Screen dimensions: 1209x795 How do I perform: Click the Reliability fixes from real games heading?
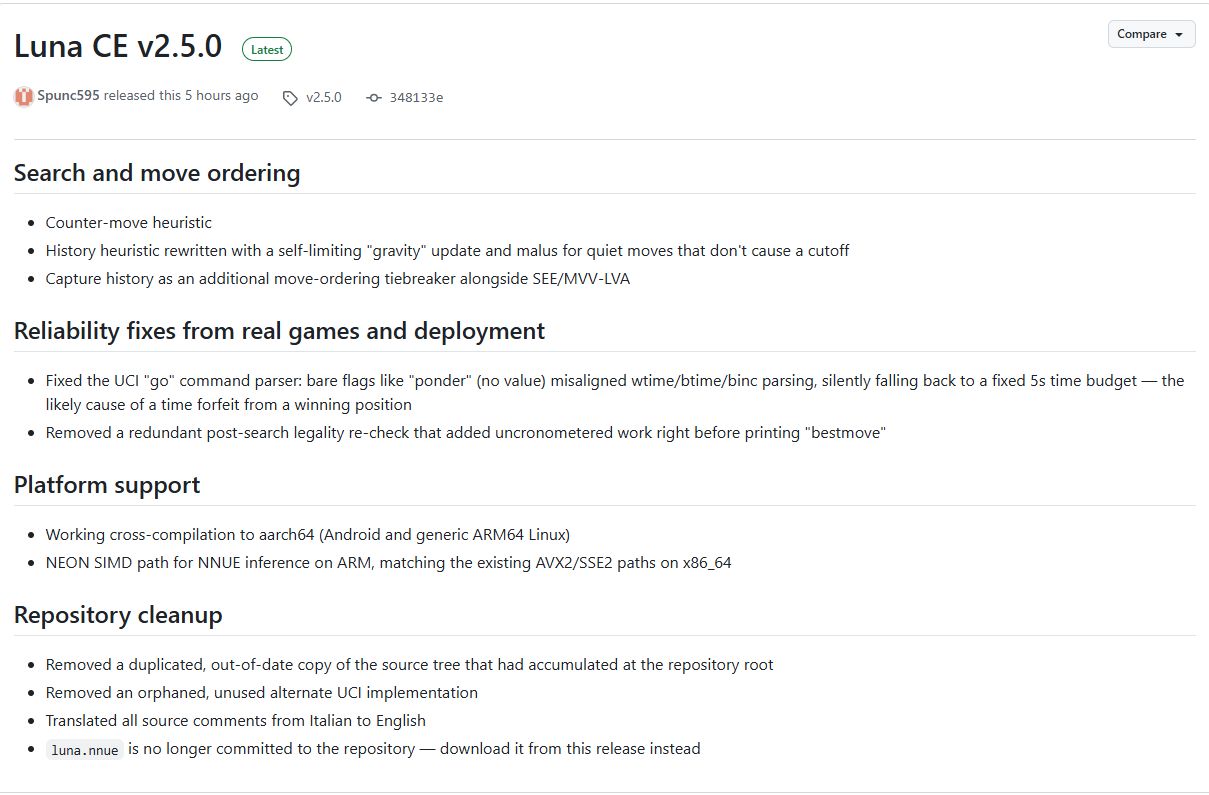tap(279, 331)
